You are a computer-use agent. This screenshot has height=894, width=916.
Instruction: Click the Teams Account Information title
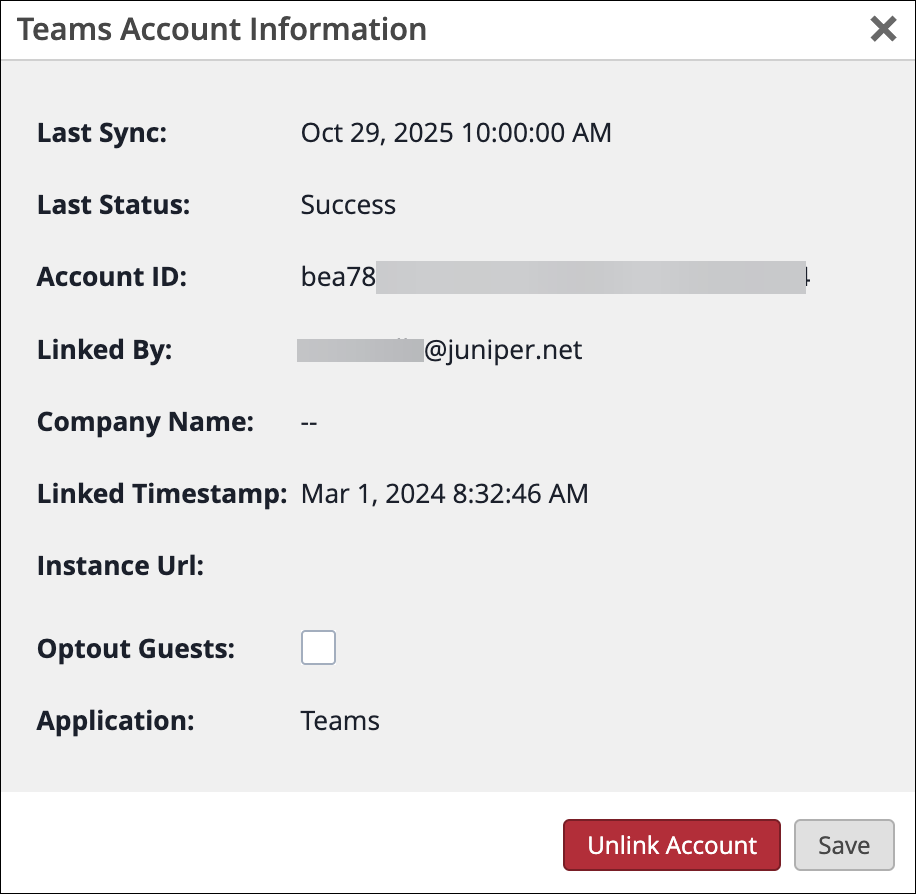coord(222,29)
